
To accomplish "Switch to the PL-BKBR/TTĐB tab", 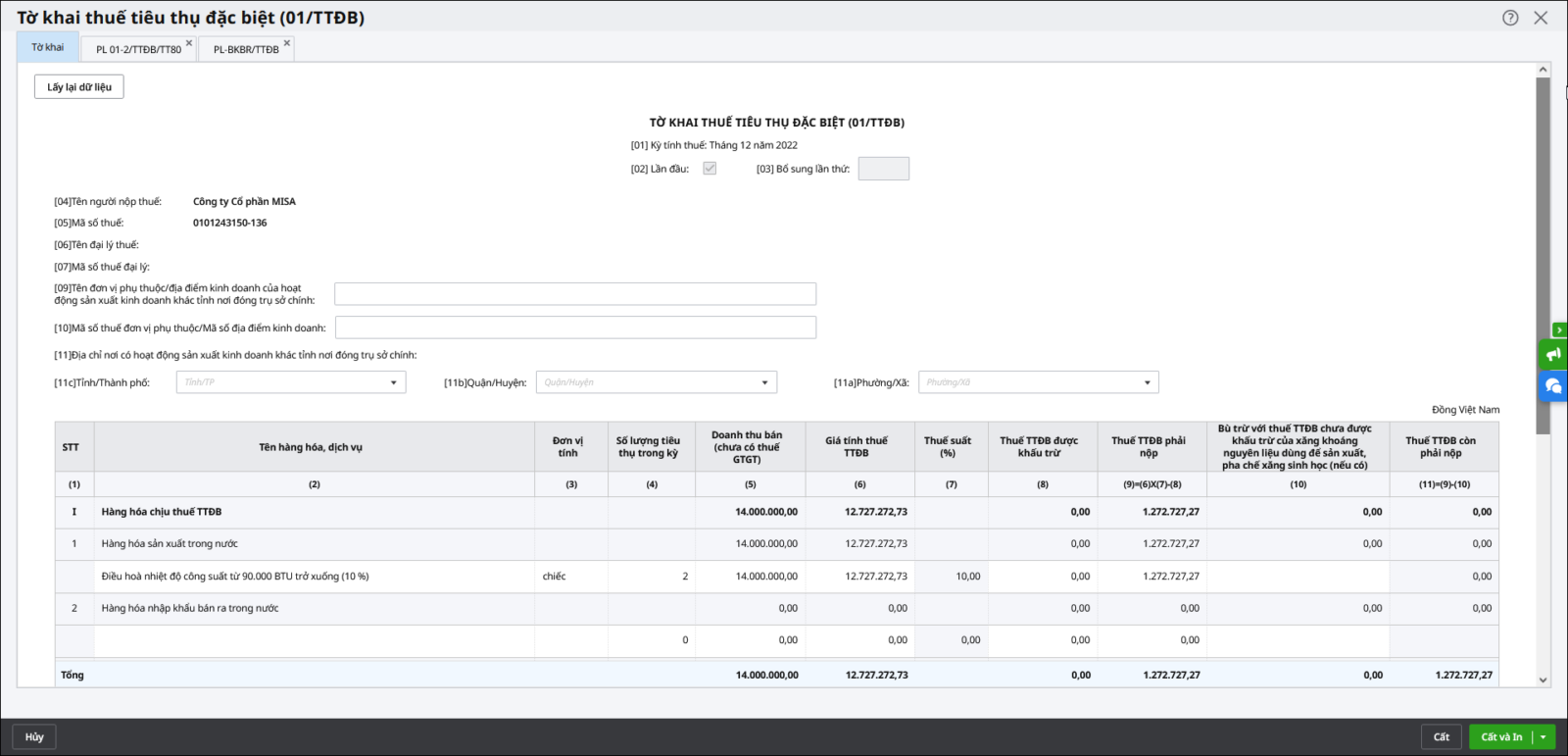I will click(x=246, y=49).
